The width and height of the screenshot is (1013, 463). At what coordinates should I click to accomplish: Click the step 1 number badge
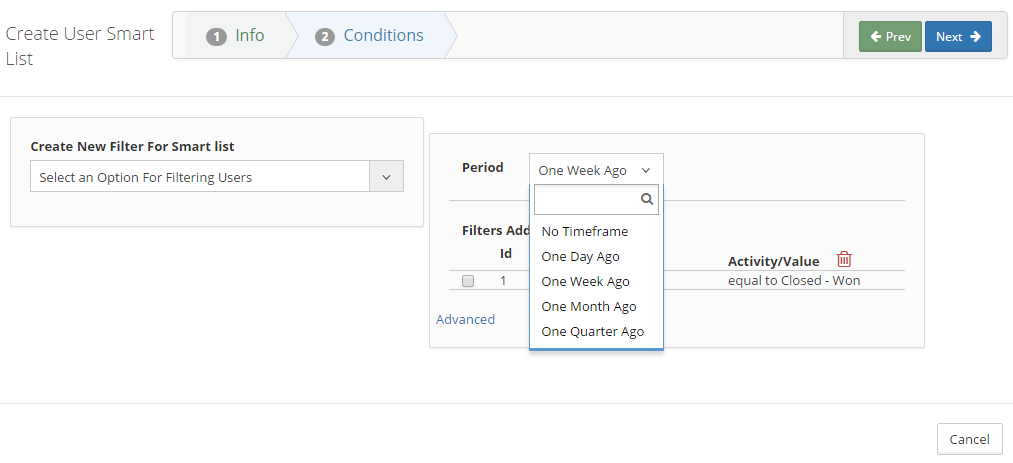click(x=216, y=37)
